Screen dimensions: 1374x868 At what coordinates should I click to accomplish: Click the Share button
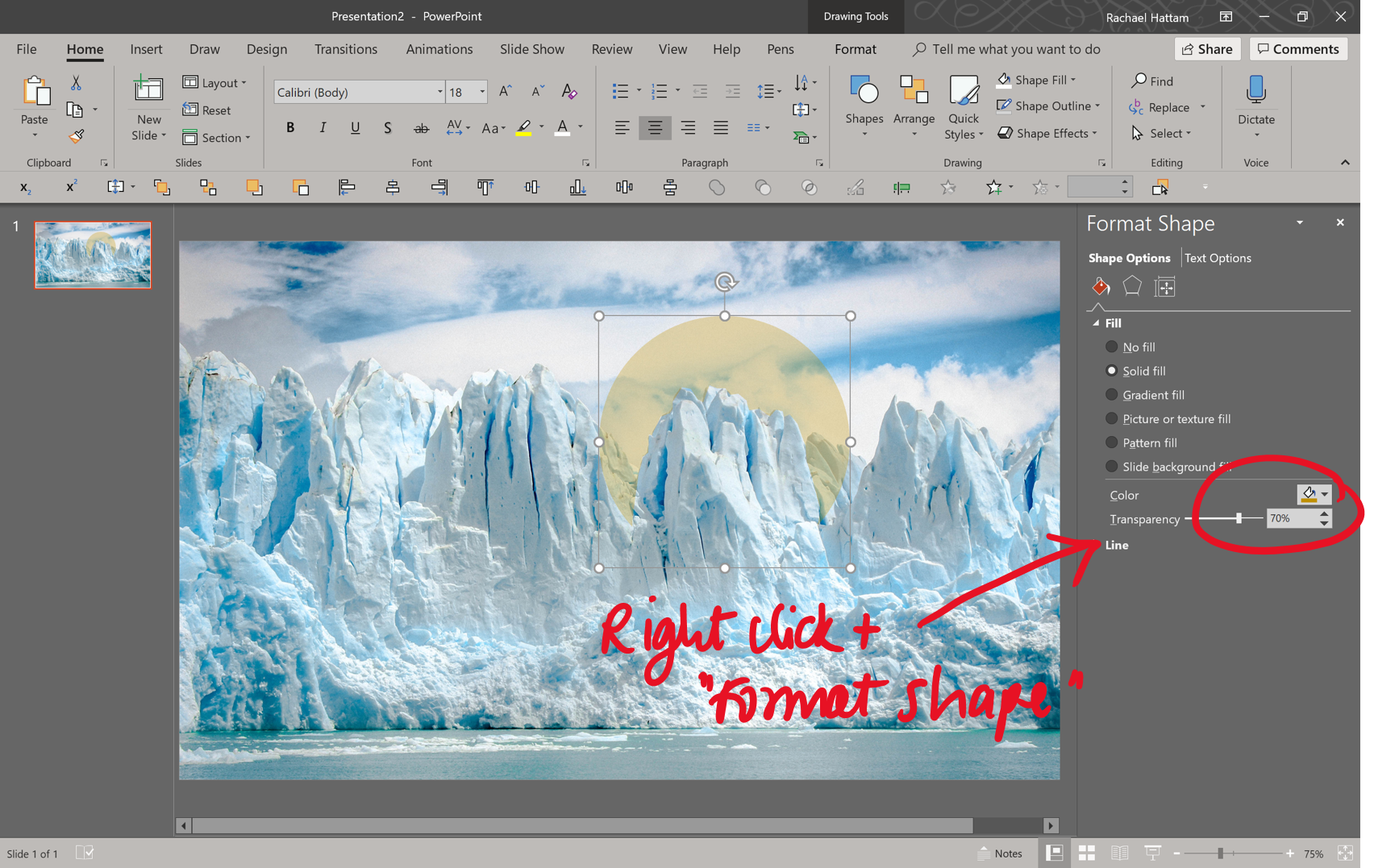click(x=1207, y=48)
